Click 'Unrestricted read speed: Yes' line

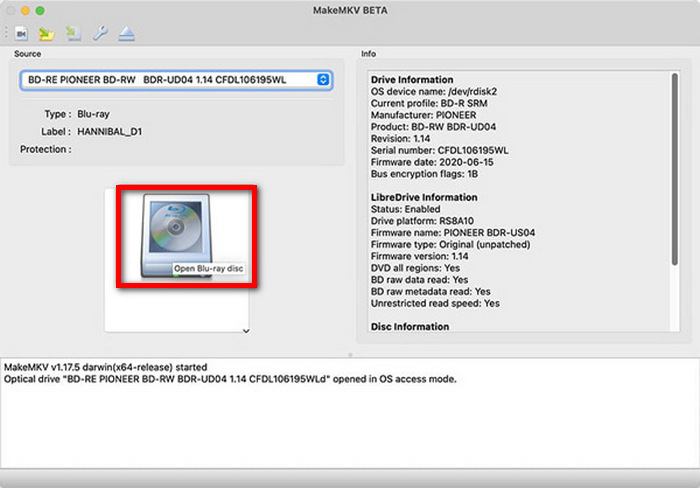435,303
